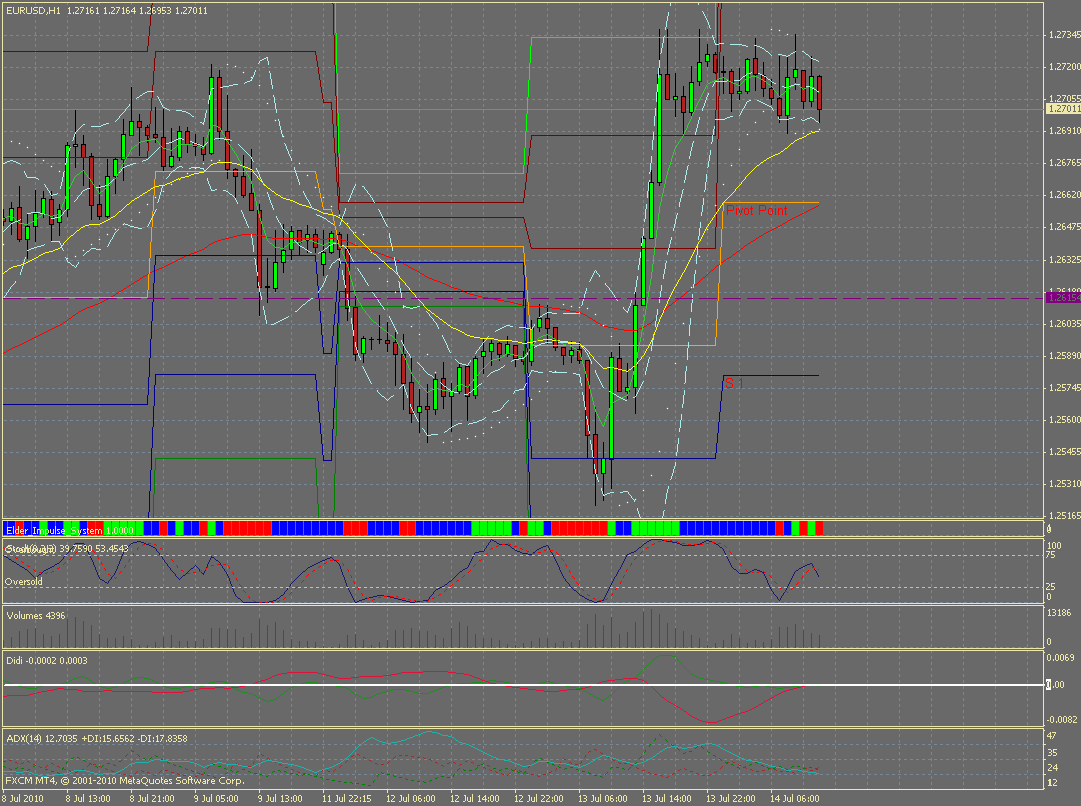Click price axis value 1.25890

(1064, 356)
